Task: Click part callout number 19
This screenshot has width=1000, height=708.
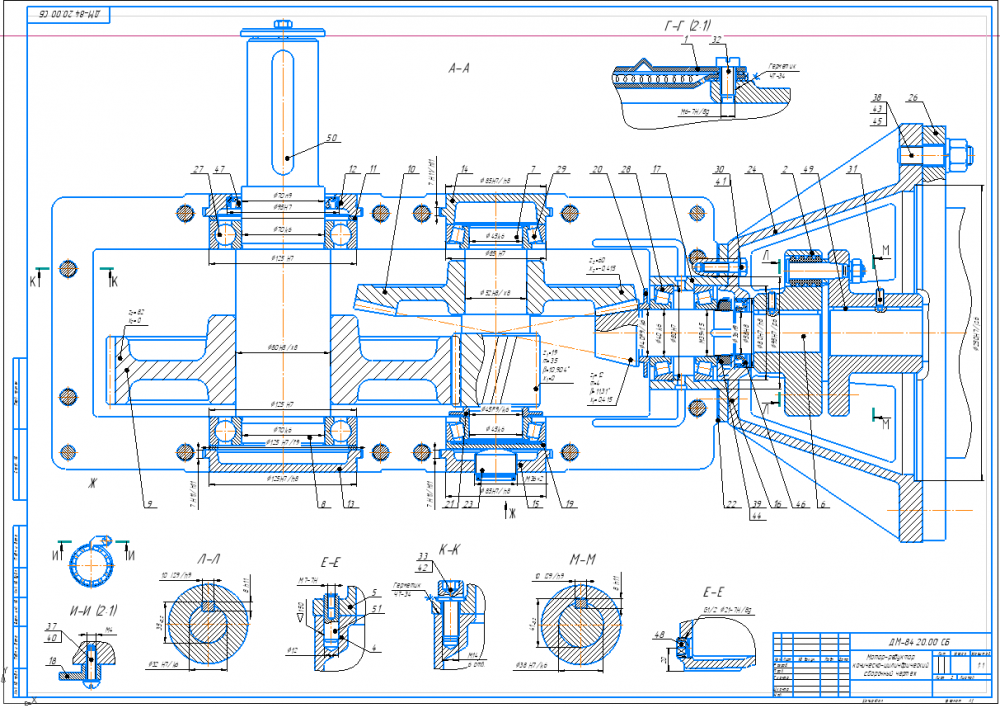Action: (569, 504)
